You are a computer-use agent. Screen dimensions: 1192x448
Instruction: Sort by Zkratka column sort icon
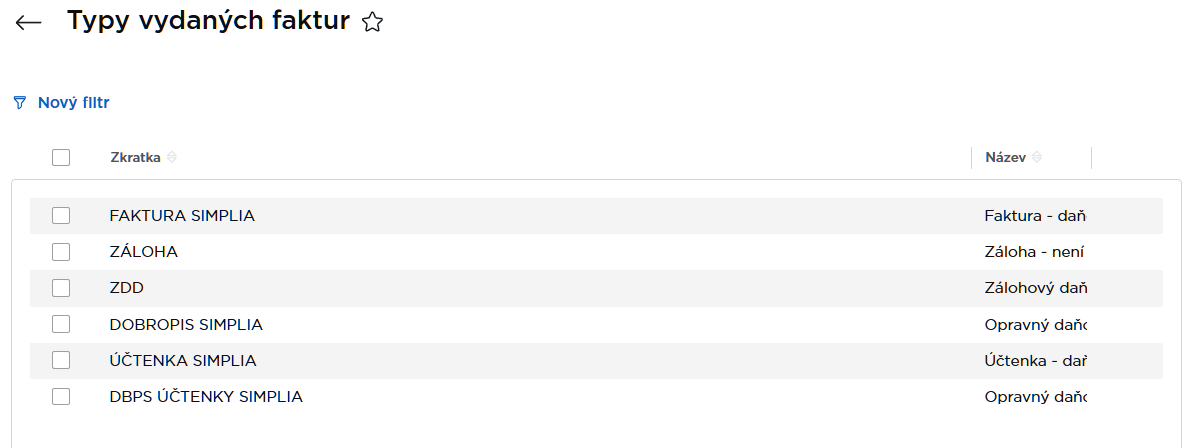coord(171,158)
